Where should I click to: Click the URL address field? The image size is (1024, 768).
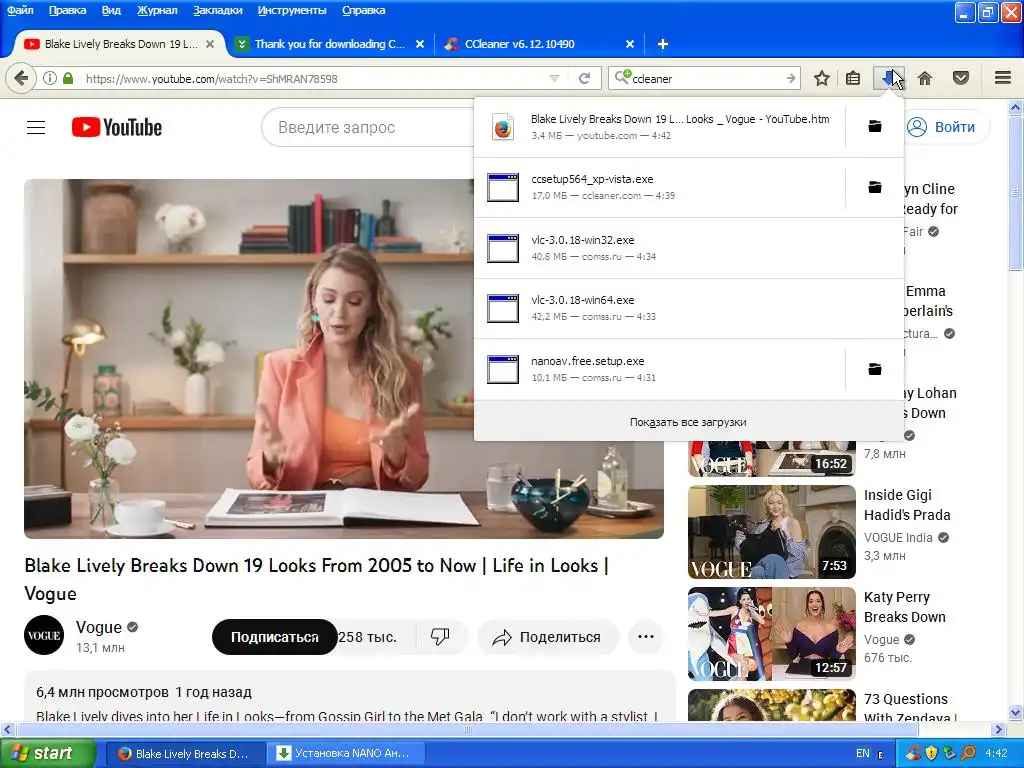[313, 78]
